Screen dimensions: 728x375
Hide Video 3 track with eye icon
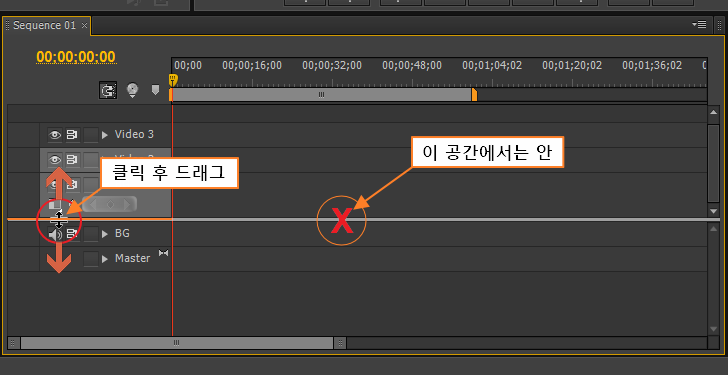coord(55,135)
